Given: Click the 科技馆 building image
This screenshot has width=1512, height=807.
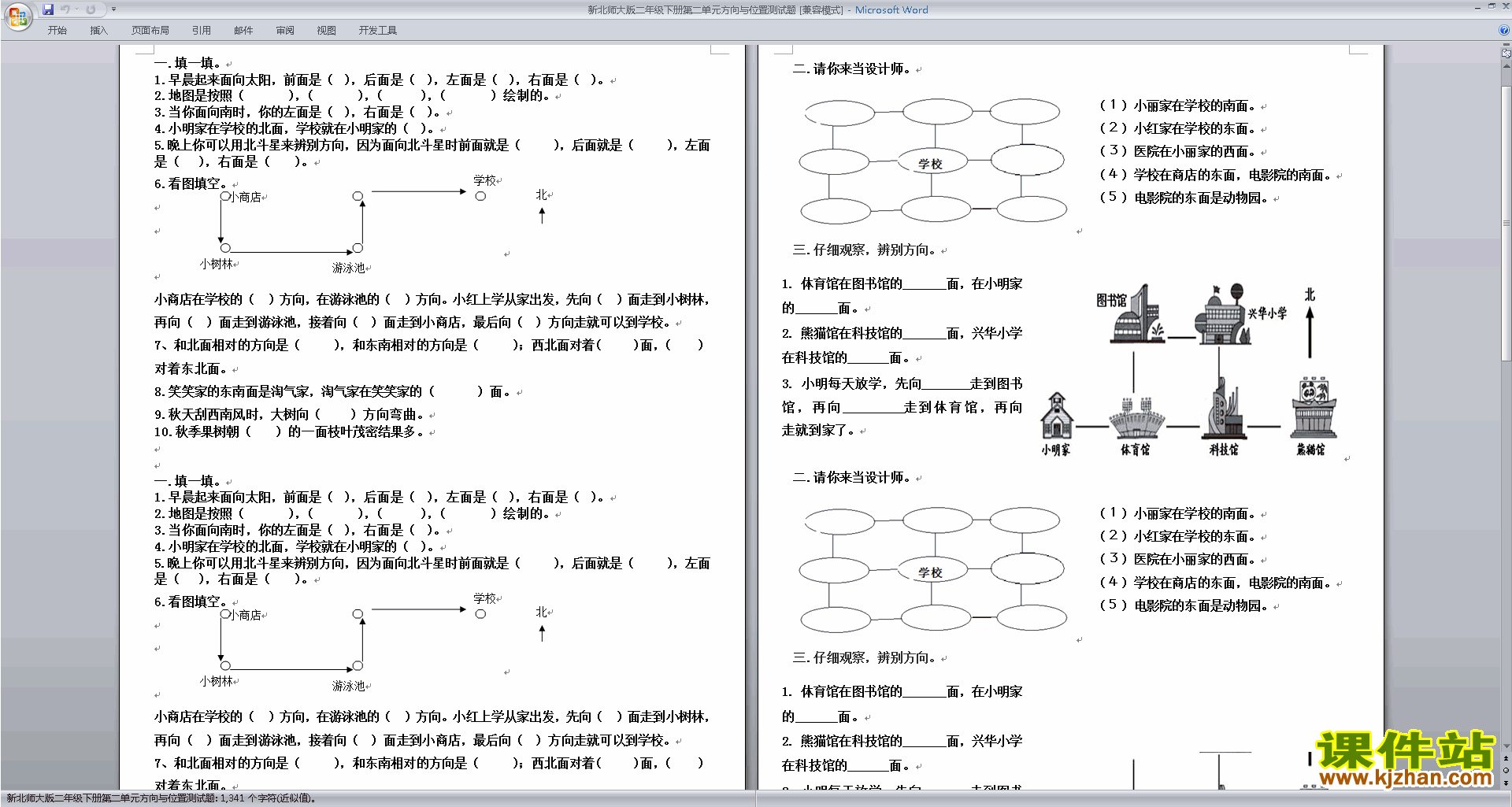Looking at the screenshot, I should pyautogui.click(x=1224, y=409).
